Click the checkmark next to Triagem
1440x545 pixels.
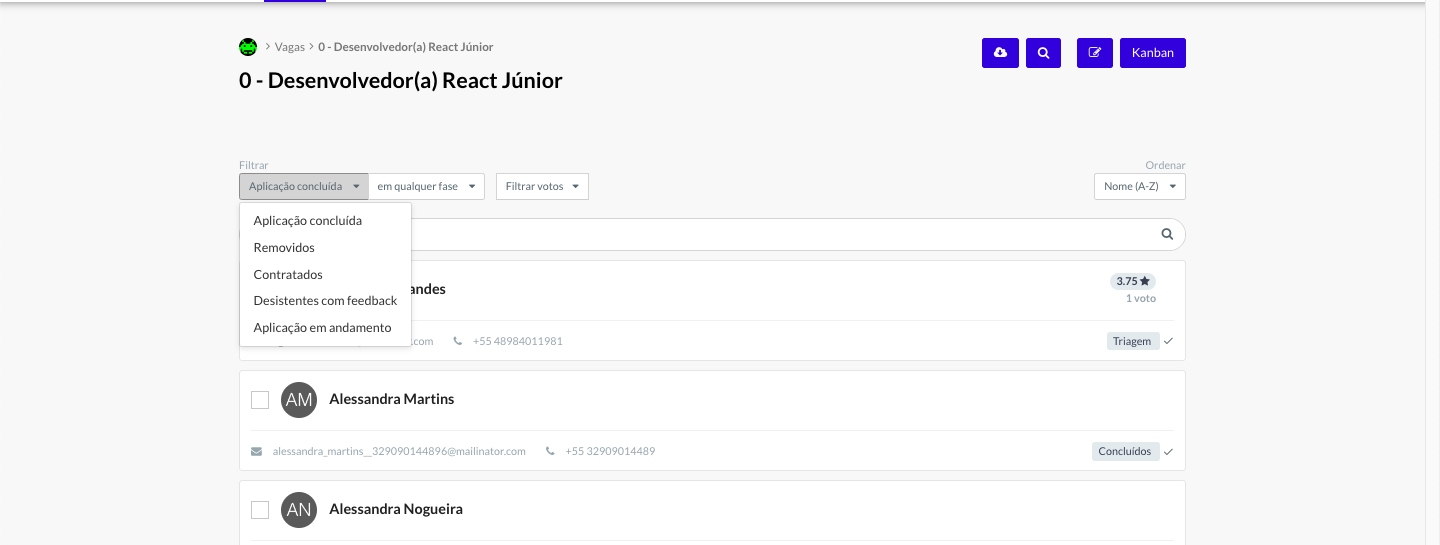1168,341
